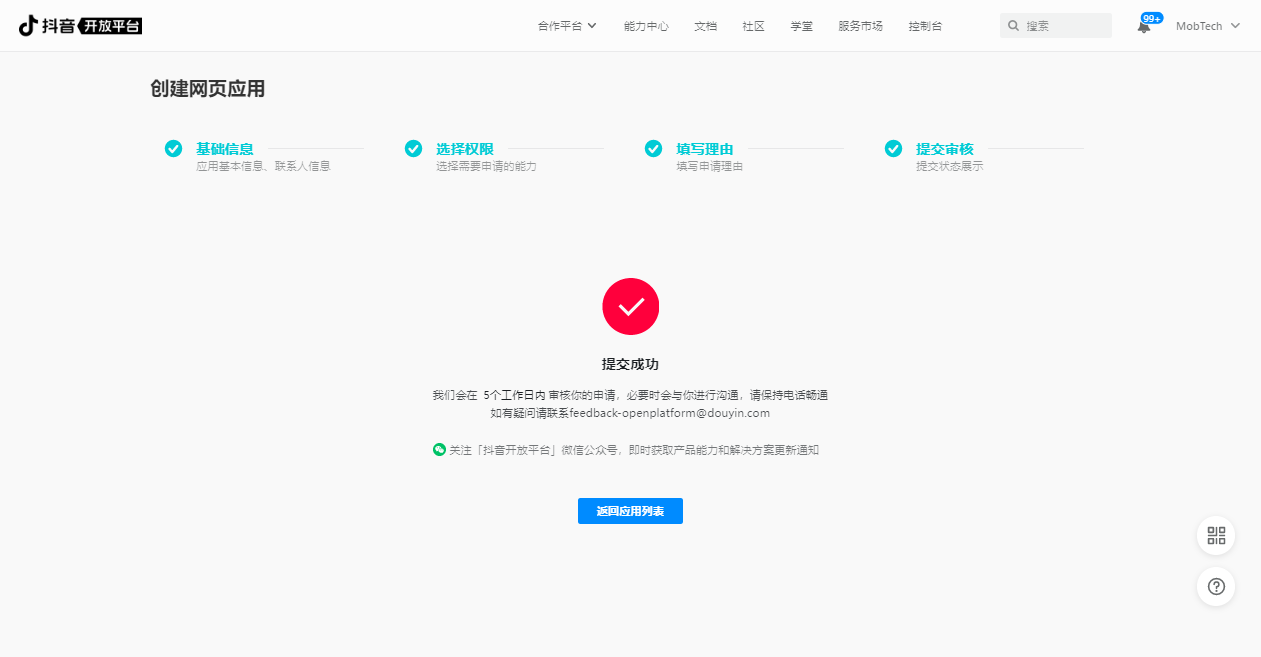Click the 返回应用列表 button
This screenshot has height=657, width=1261.
point(630,511)
